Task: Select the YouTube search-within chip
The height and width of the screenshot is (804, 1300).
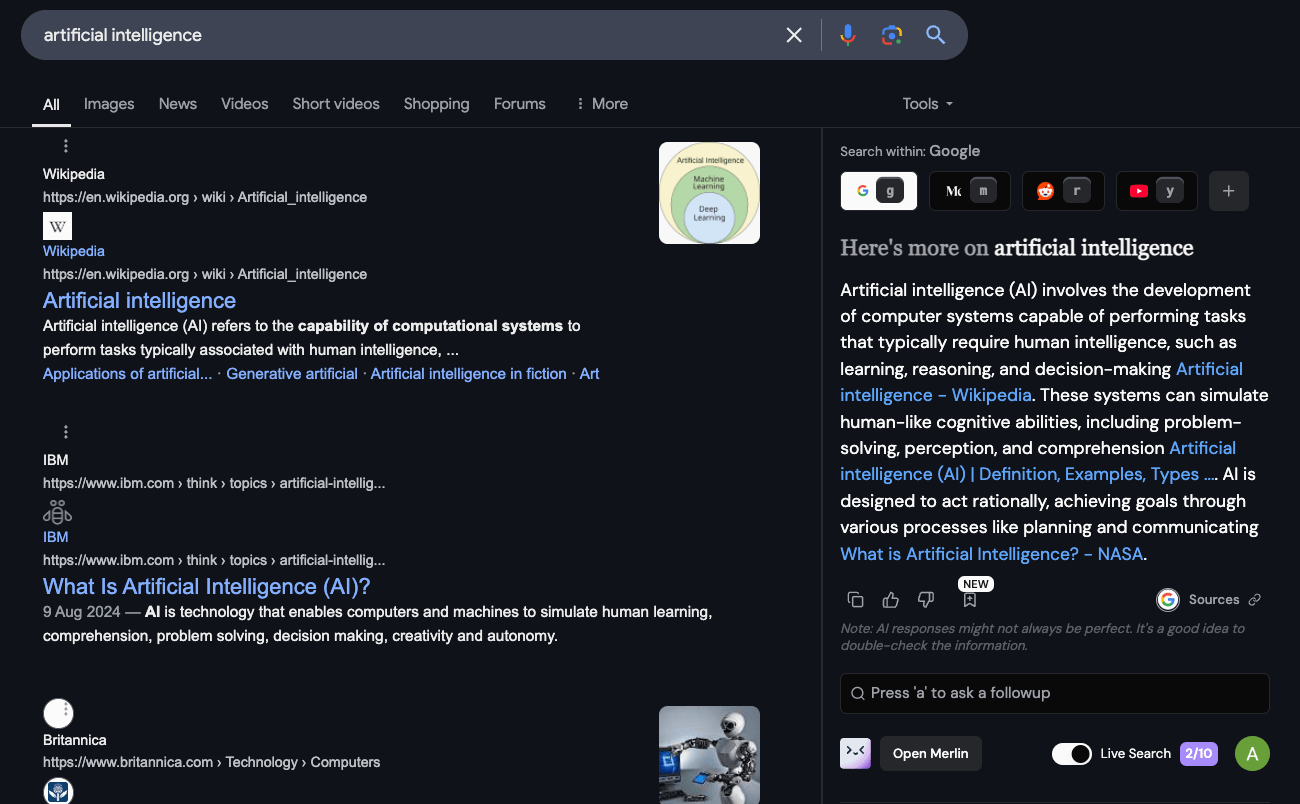Action: [1156, 191]
